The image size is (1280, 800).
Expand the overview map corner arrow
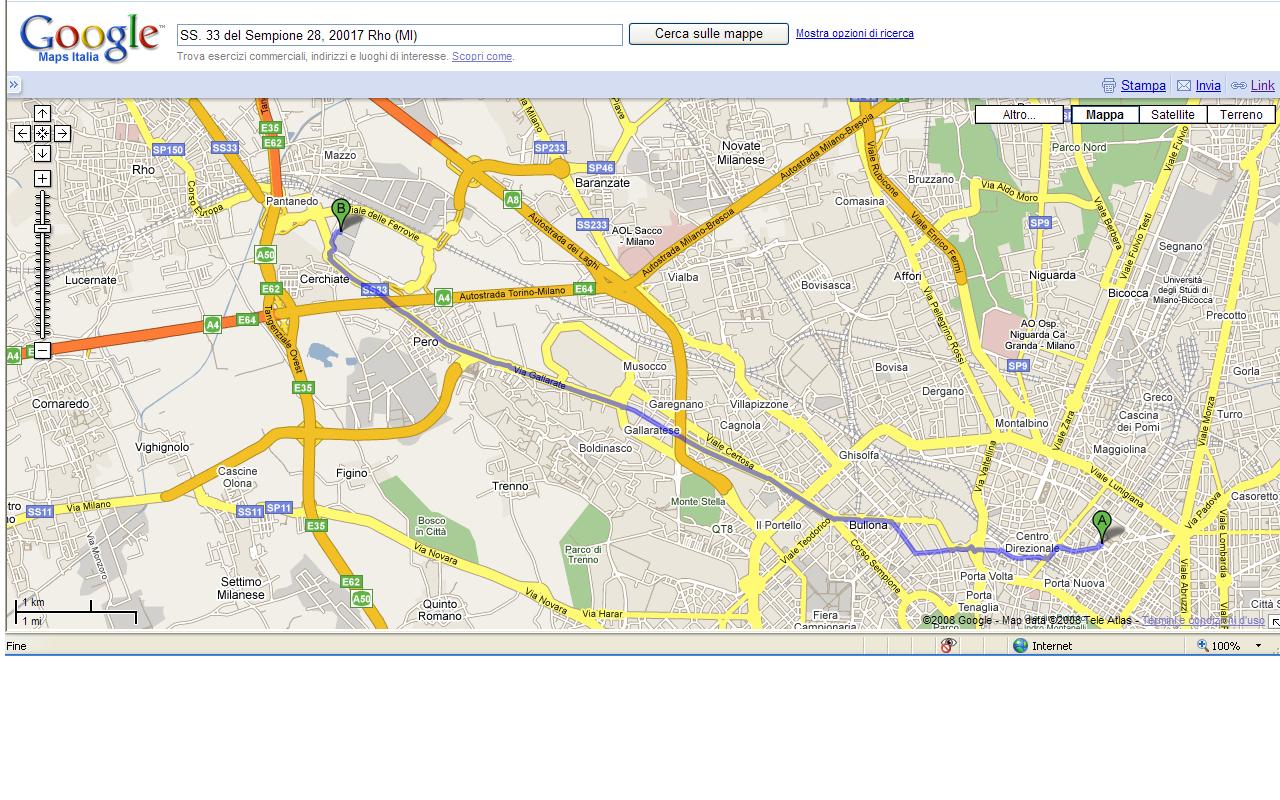tap(1274, 622)
